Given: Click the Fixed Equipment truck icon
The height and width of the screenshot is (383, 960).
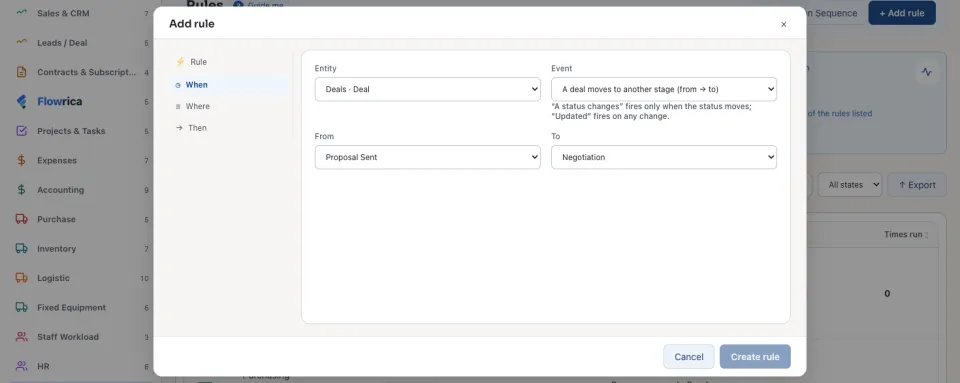Looking at the screenshot, I should click(x=21, y=307).
